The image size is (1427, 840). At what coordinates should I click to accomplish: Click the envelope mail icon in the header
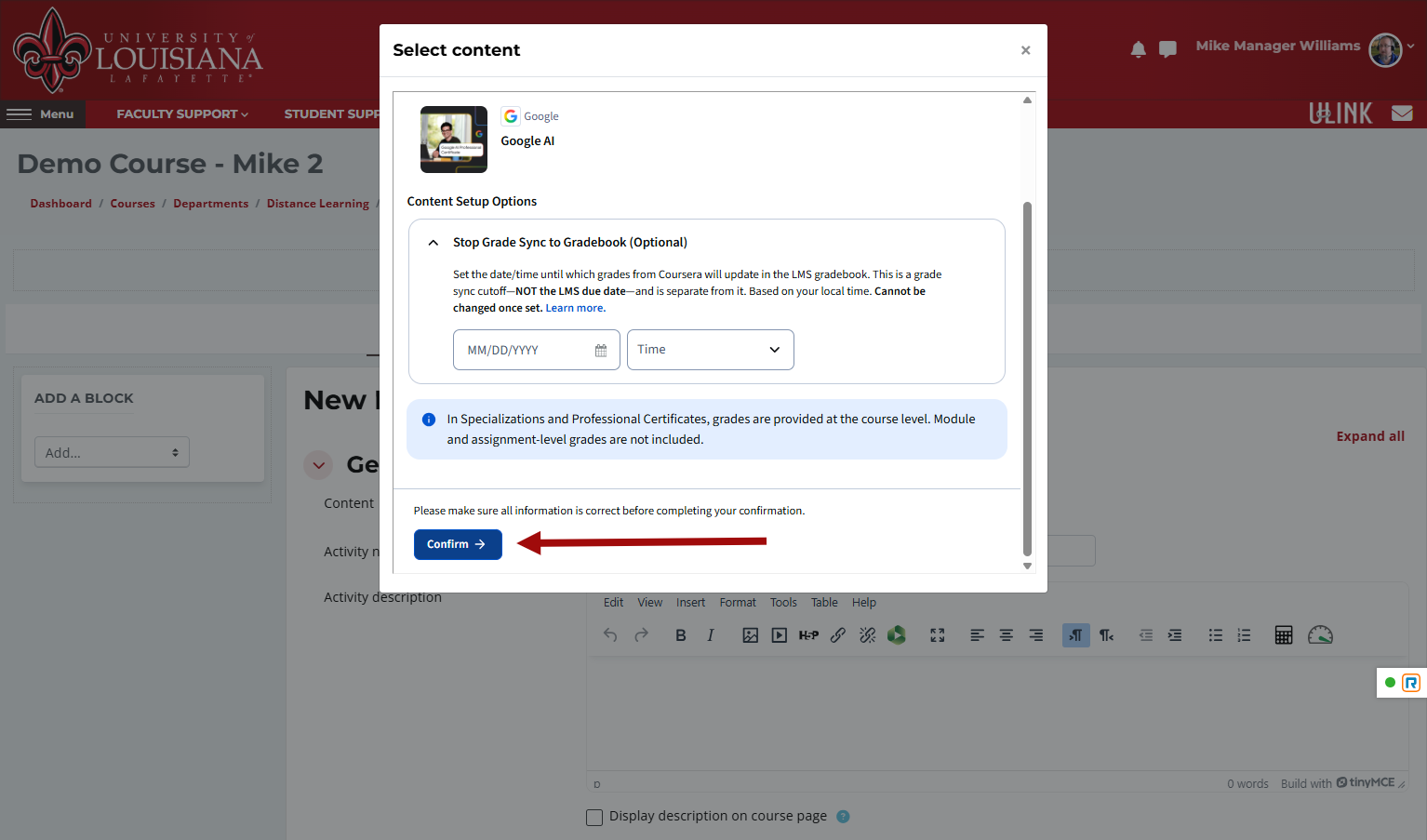click(x=1402, y=113)
